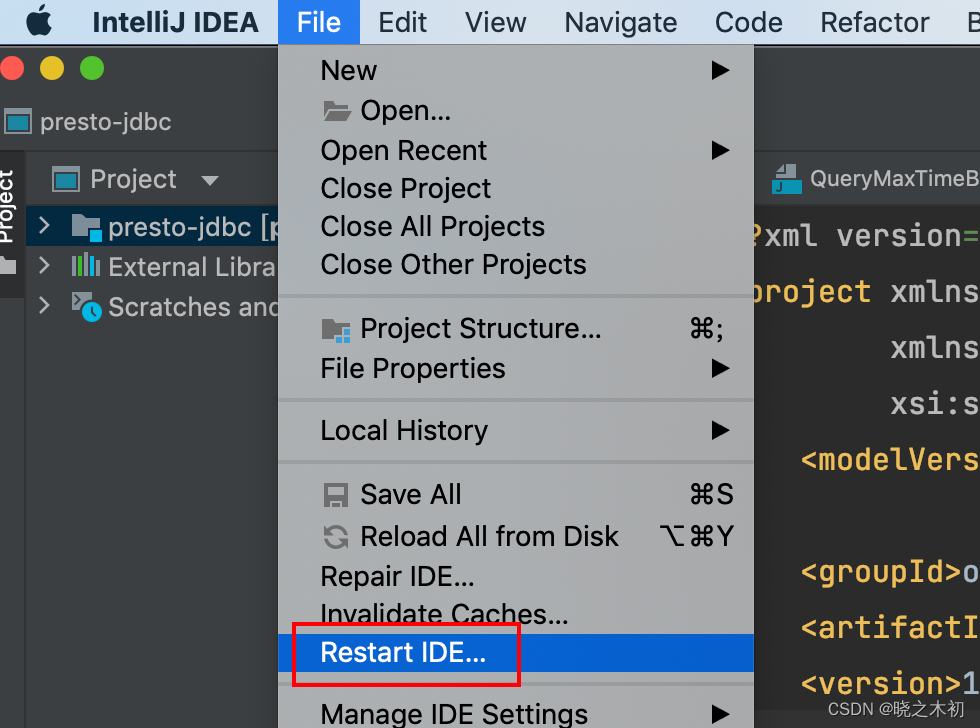Click the Save All disk icon
Screen dimensions: 980x728
(x=336, y=495)
